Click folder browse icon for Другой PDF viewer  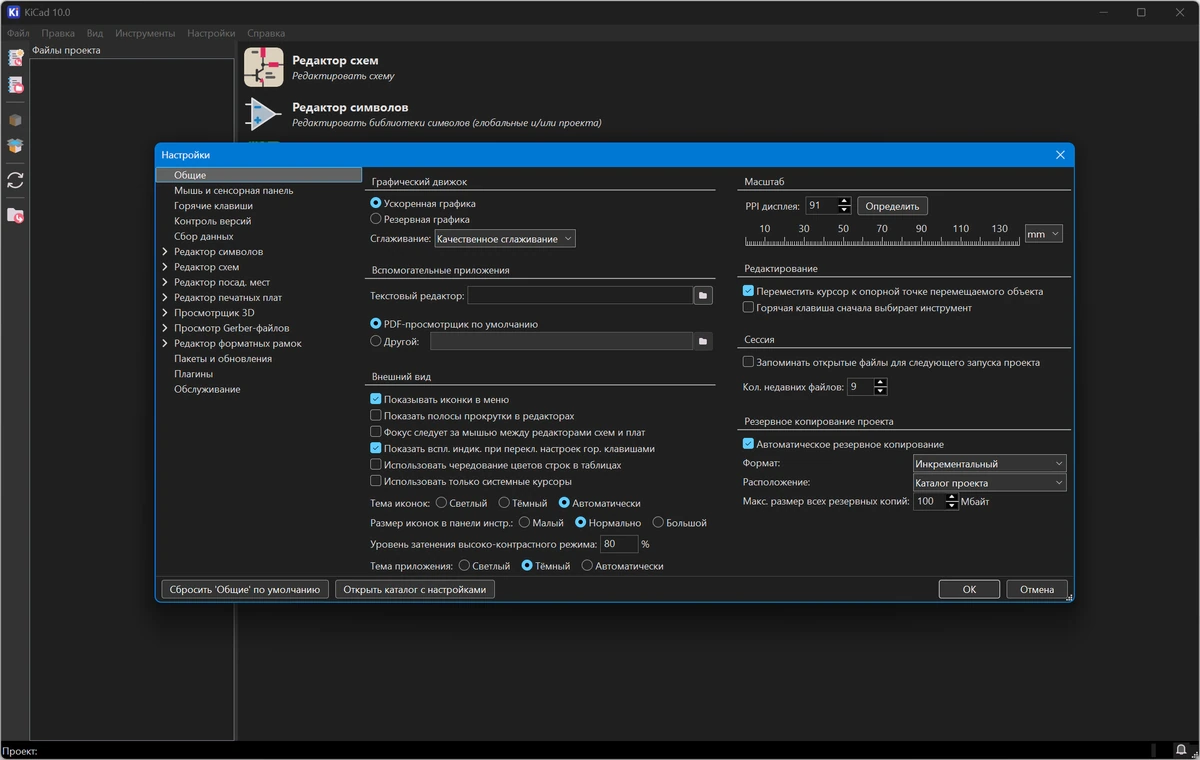coord(703,342)
